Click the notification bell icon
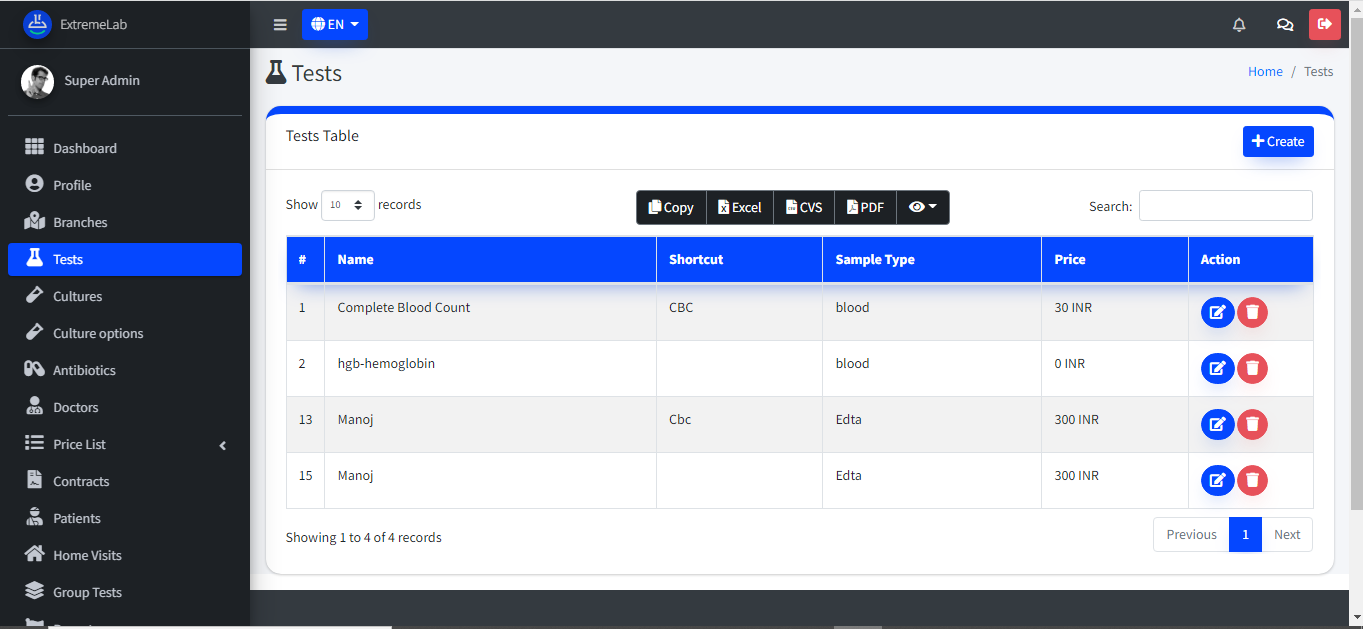The image size is (1363, 629). 1239,25
